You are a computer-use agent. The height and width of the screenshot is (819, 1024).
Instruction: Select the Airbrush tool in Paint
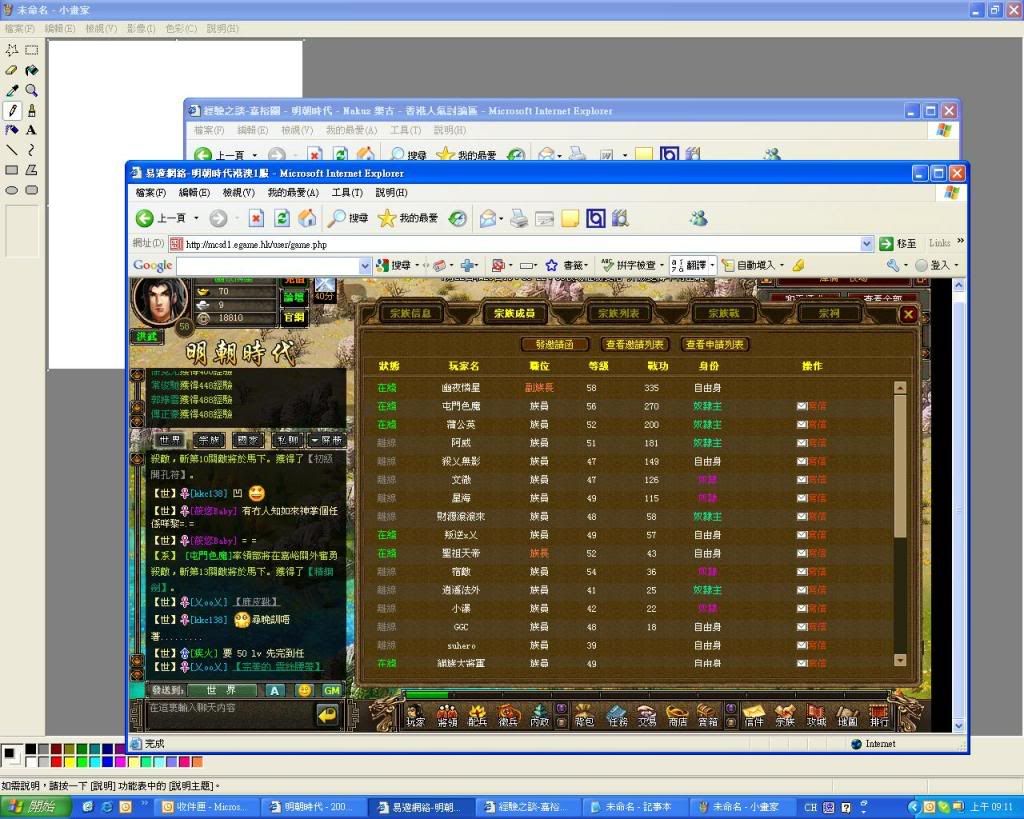pos(12,131)
